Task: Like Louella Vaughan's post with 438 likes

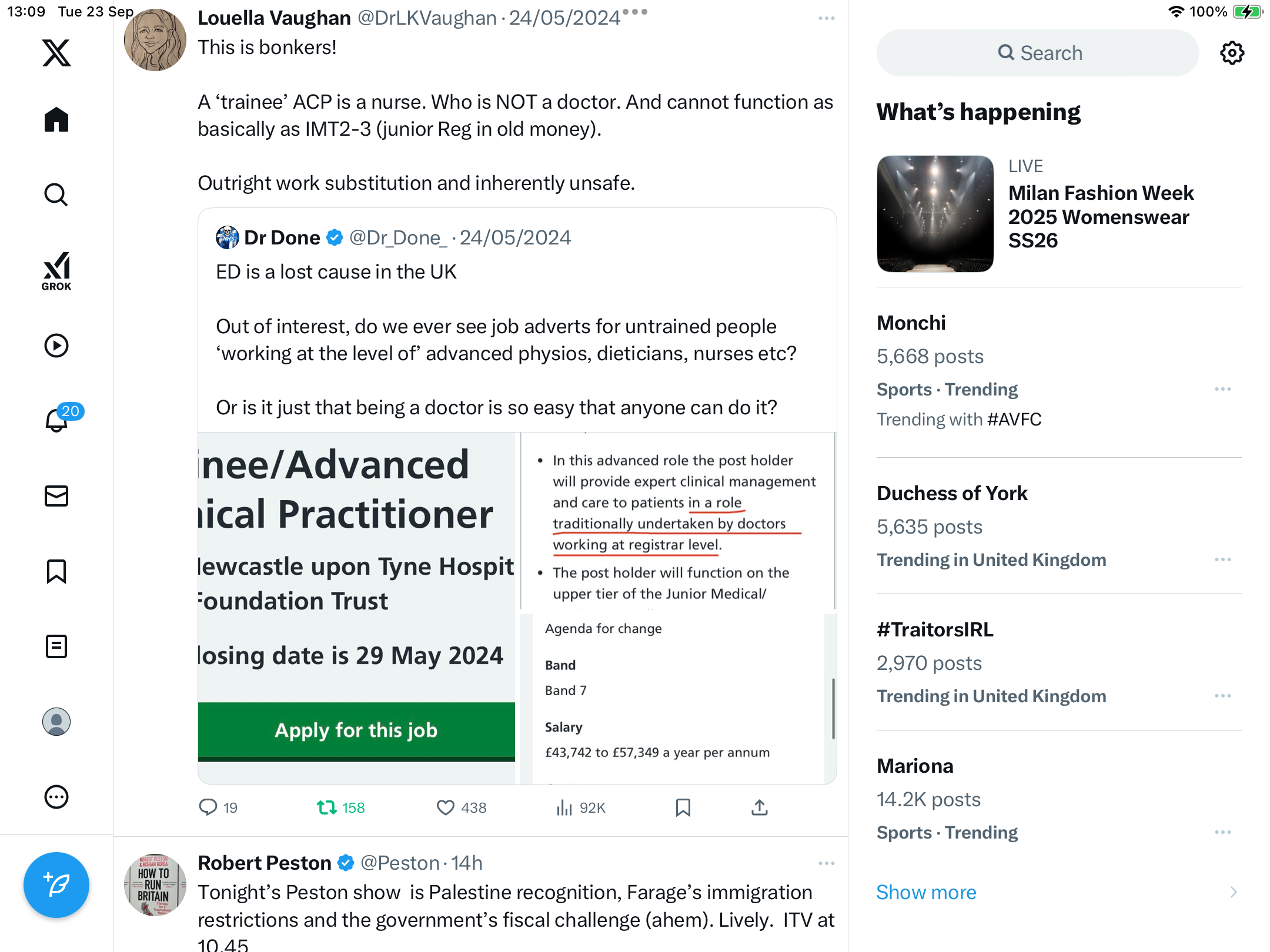Action: (x=462, y=808)
